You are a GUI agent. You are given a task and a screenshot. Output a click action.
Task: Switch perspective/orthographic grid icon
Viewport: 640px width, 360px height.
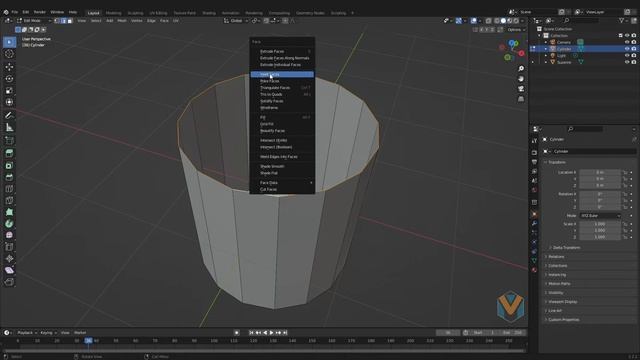[x=521, y=99]
